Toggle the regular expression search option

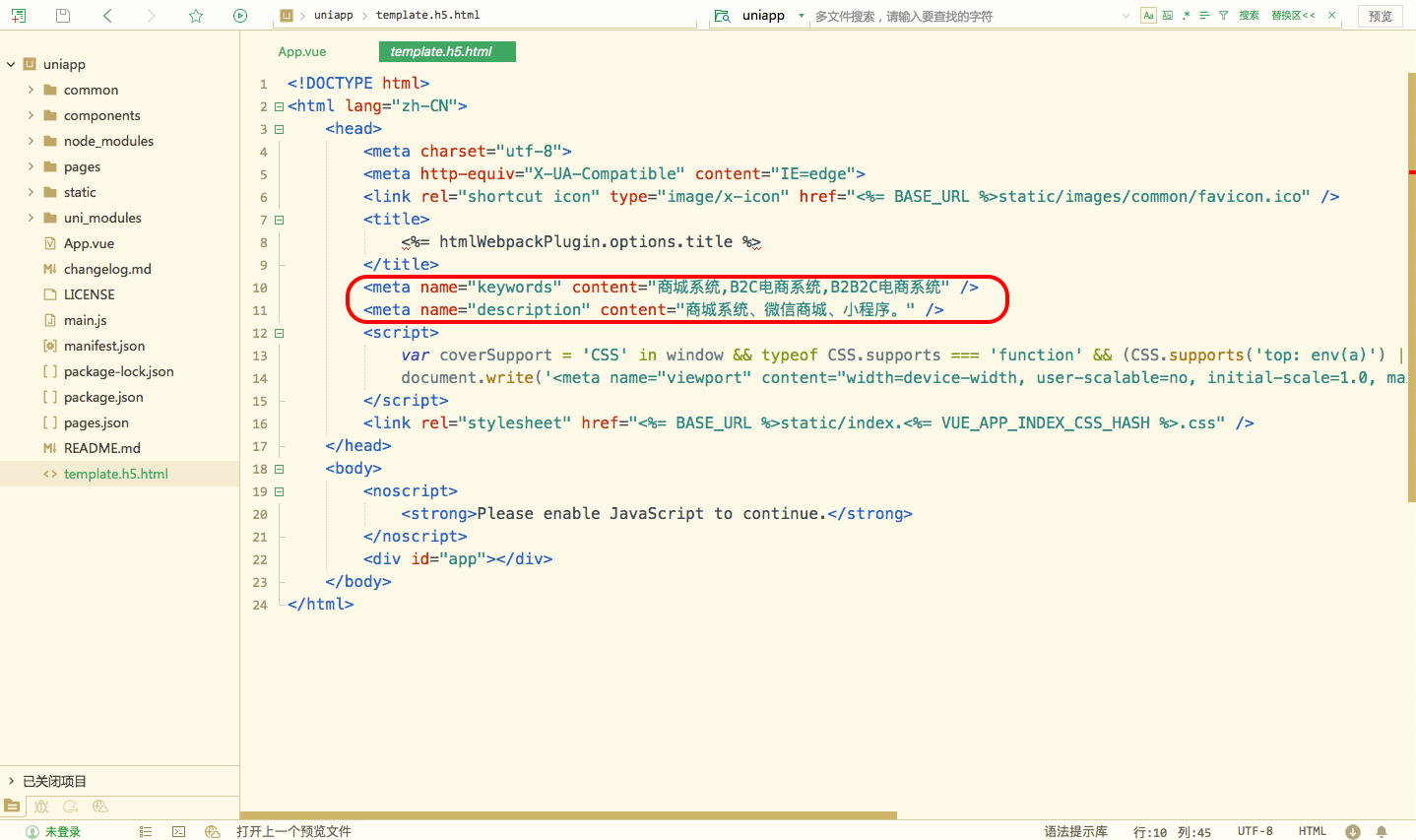point(1186,16)
